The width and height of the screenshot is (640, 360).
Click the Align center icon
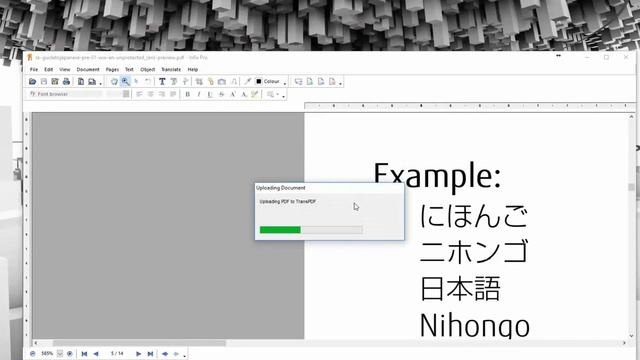pos(151,94)
